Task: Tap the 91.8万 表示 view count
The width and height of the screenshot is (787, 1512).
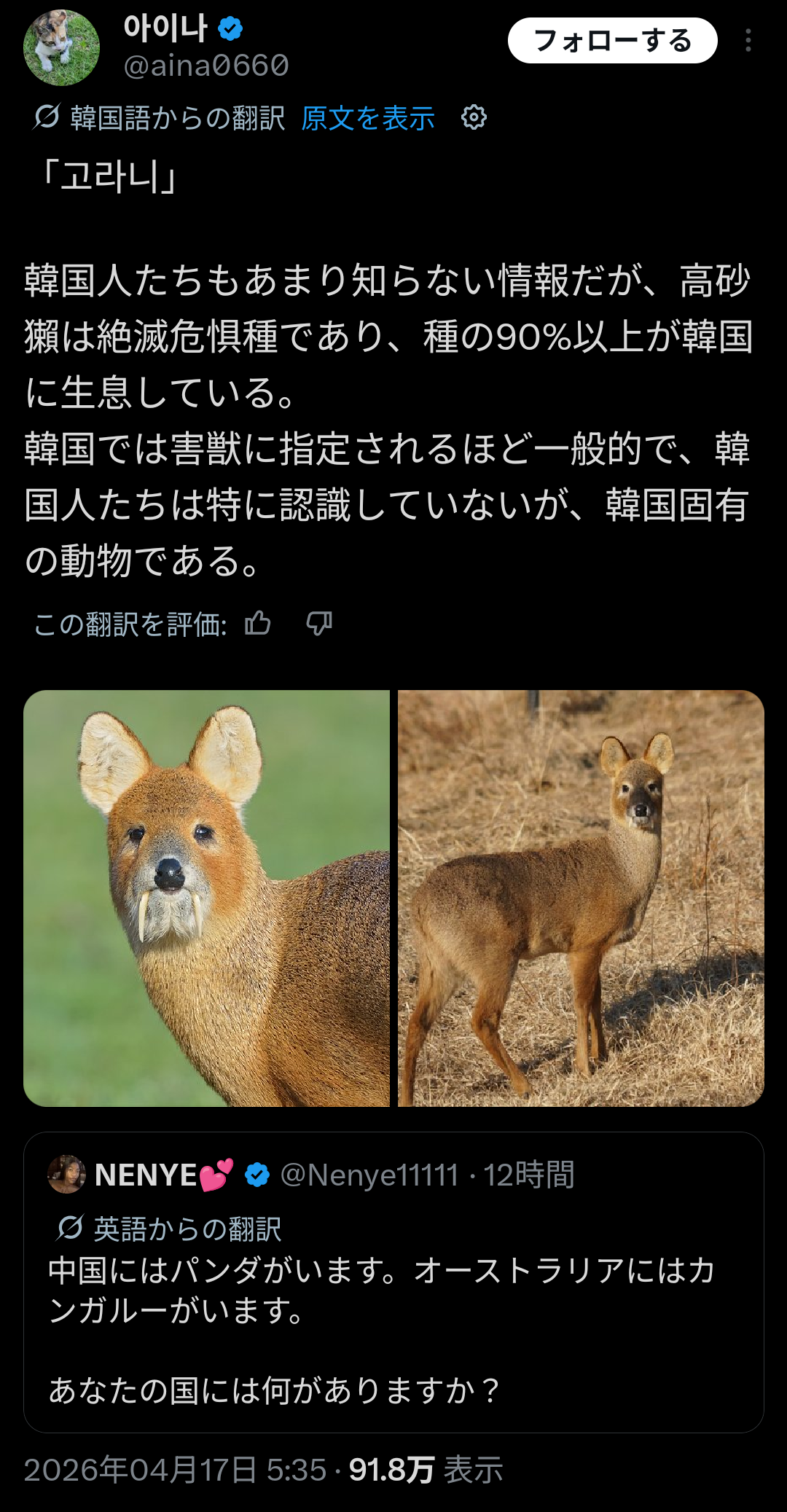Action: pyautogui.click(x=426, y=1470)
